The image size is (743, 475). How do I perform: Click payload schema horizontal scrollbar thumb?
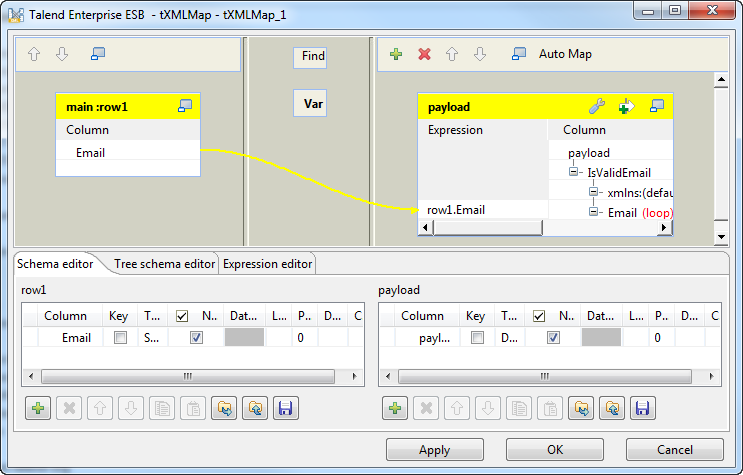pyautogui.click(x=545, y=376)
